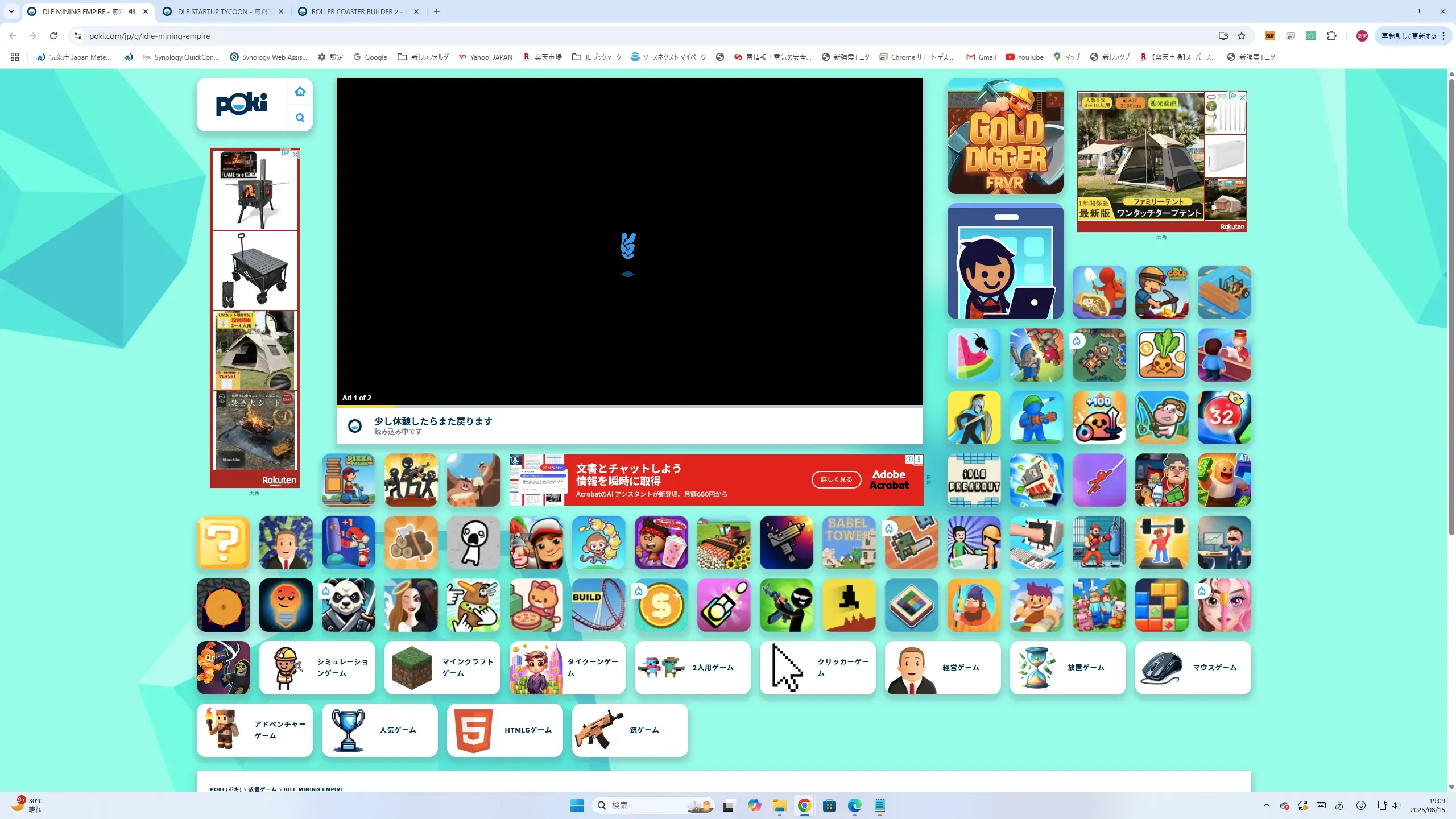Click the Poki home icon

(300, 92)
